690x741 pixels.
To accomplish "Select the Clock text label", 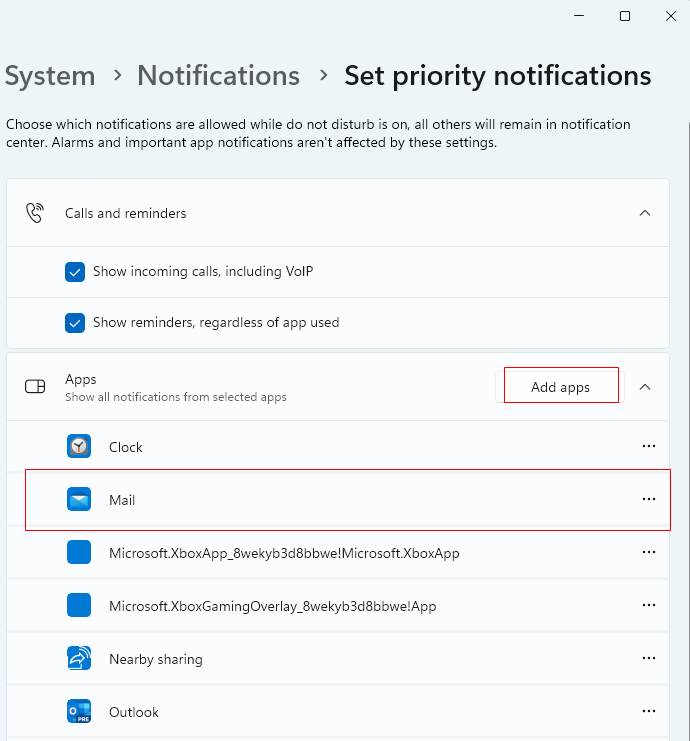I will 126,447.
